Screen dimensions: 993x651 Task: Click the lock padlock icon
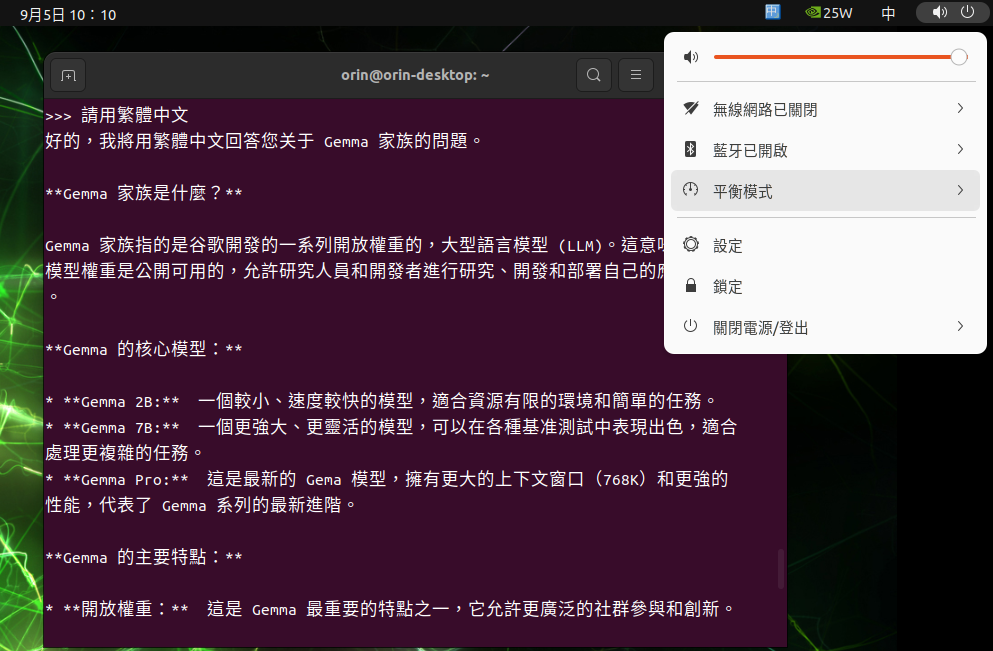(x=691, y=286)
